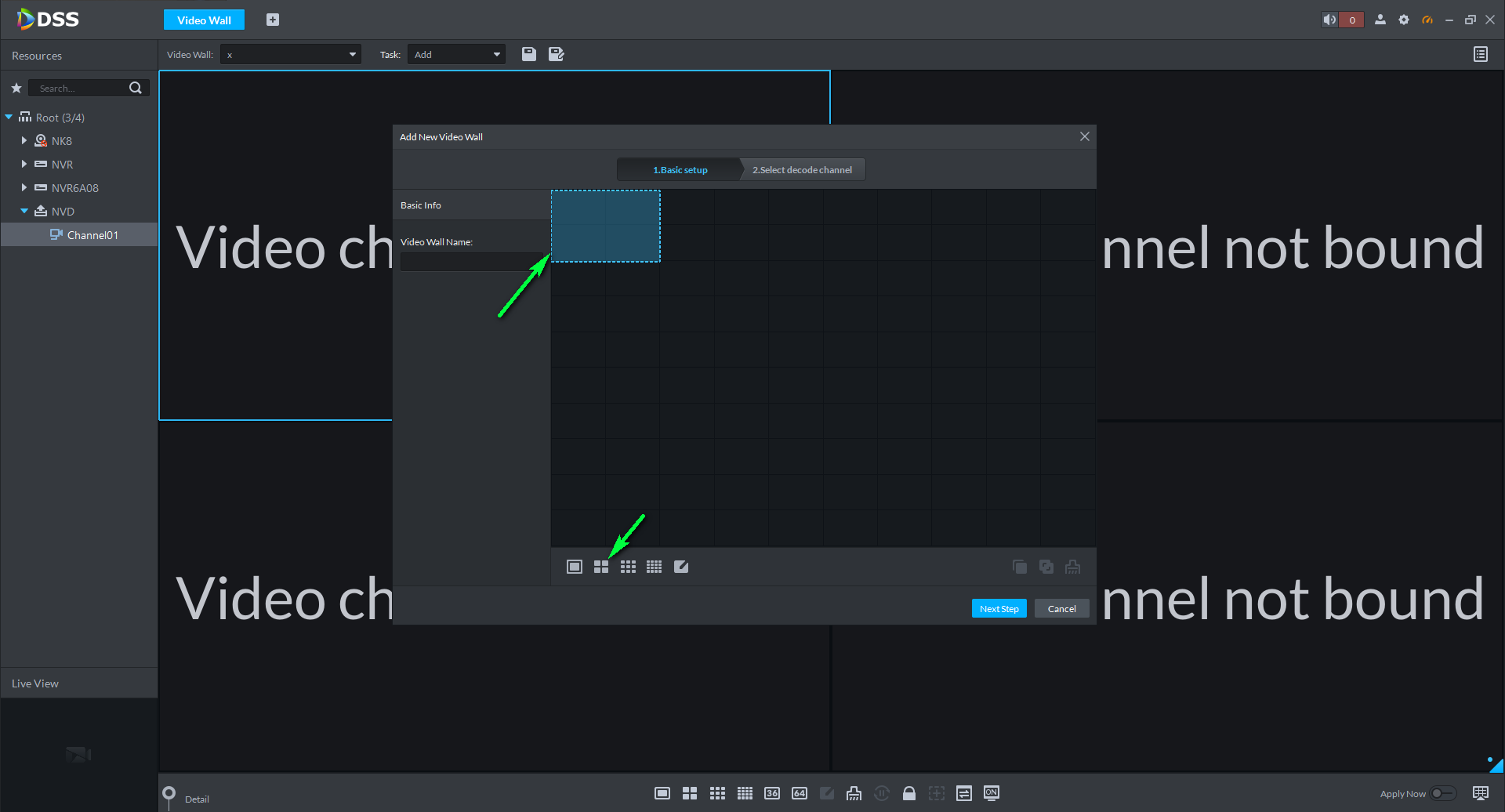The width and height of the screenshot is (1505, 812).
Task: Switch to the Video Wall tab
Action: click(204, 20)
